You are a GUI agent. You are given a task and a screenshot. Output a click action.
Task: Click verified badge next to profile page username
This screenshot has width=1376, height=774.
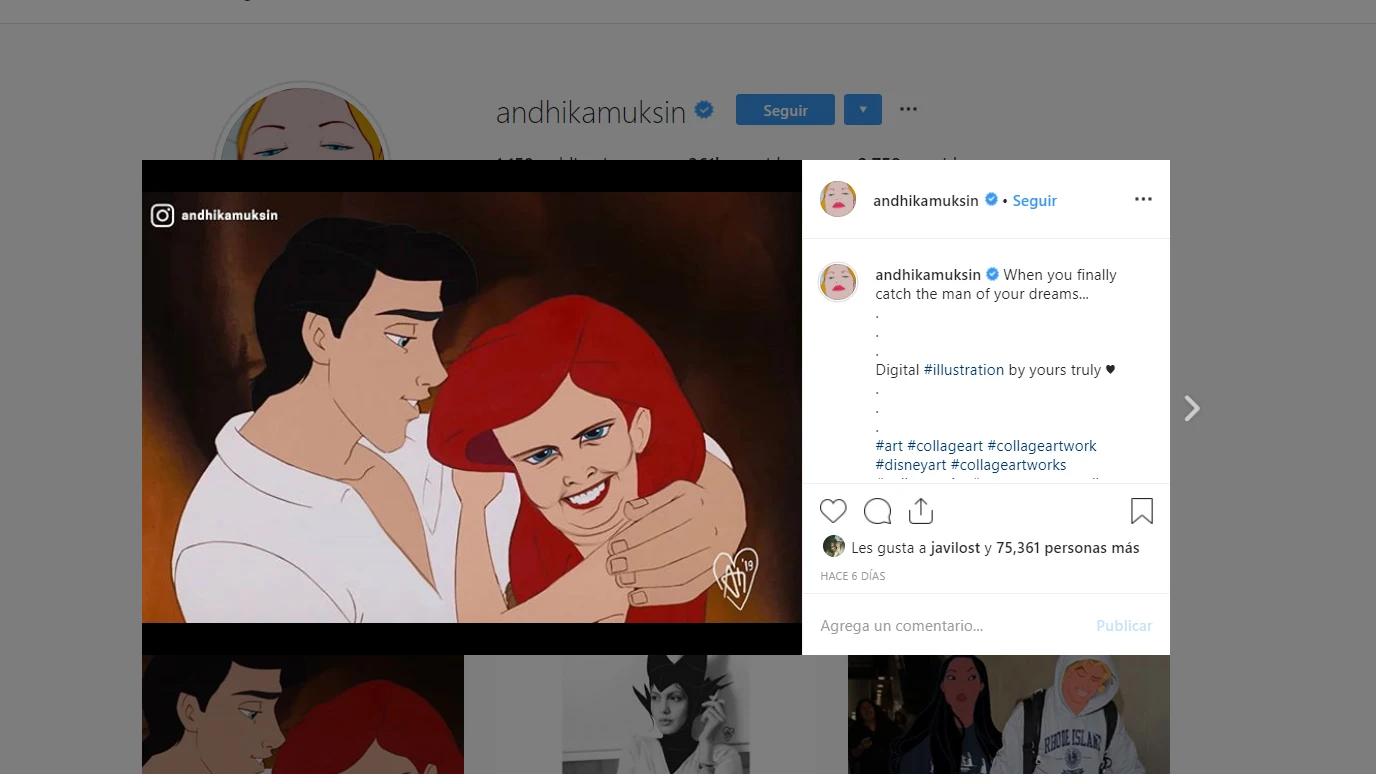(704, 110)
